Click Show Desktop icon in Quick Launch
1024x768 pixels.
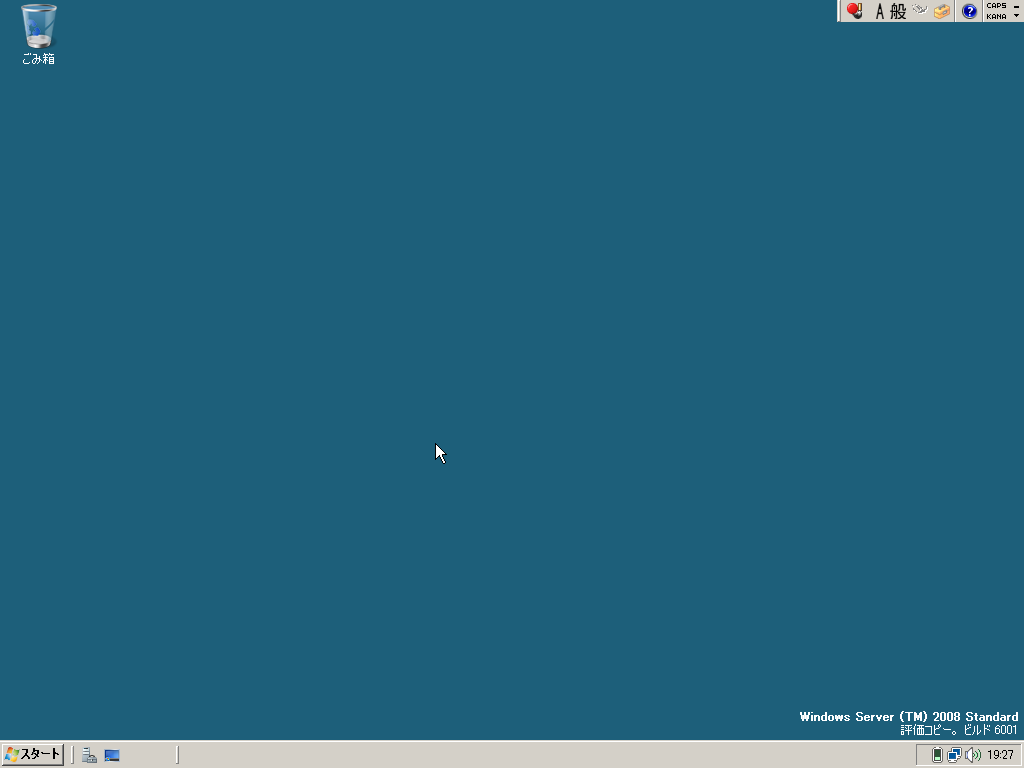(x=112, y=756)
